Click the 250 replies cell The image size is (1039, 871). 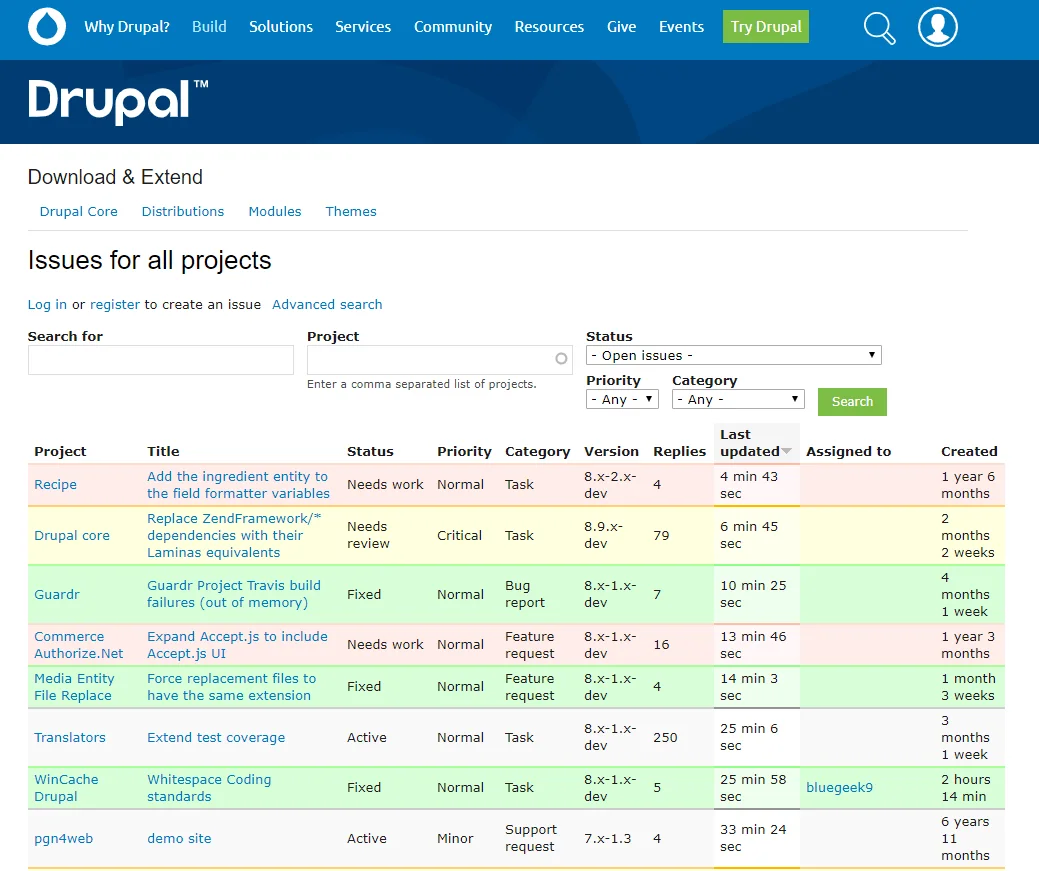(665, 738)
